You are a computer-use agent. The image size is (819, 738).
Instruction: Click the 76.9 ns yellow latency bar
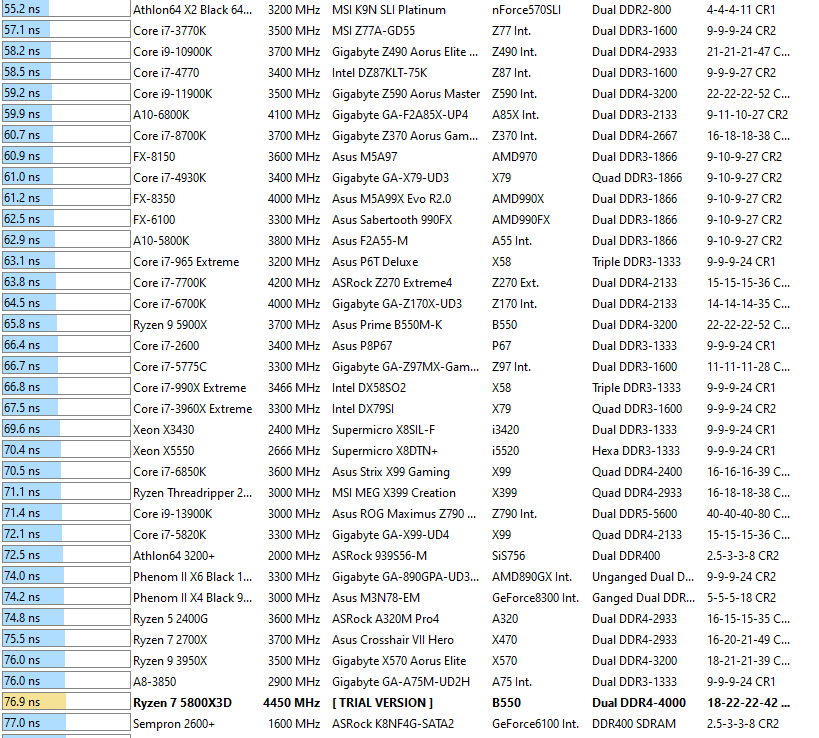66,702
